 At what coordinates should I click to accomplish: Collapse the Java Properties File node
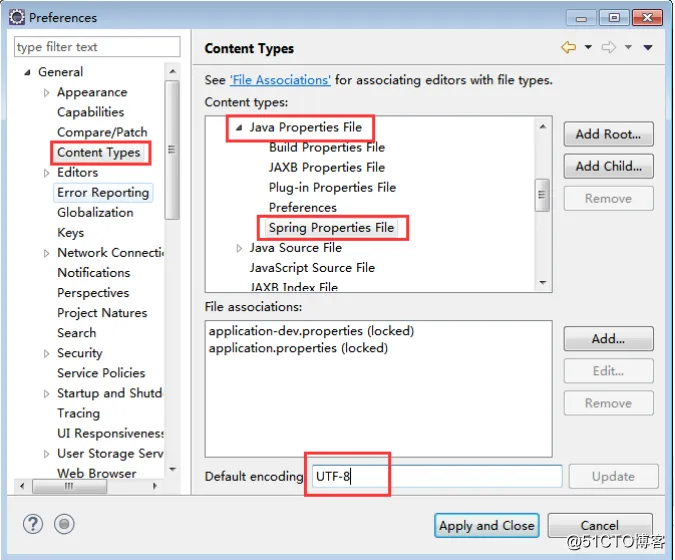point(239,127)
